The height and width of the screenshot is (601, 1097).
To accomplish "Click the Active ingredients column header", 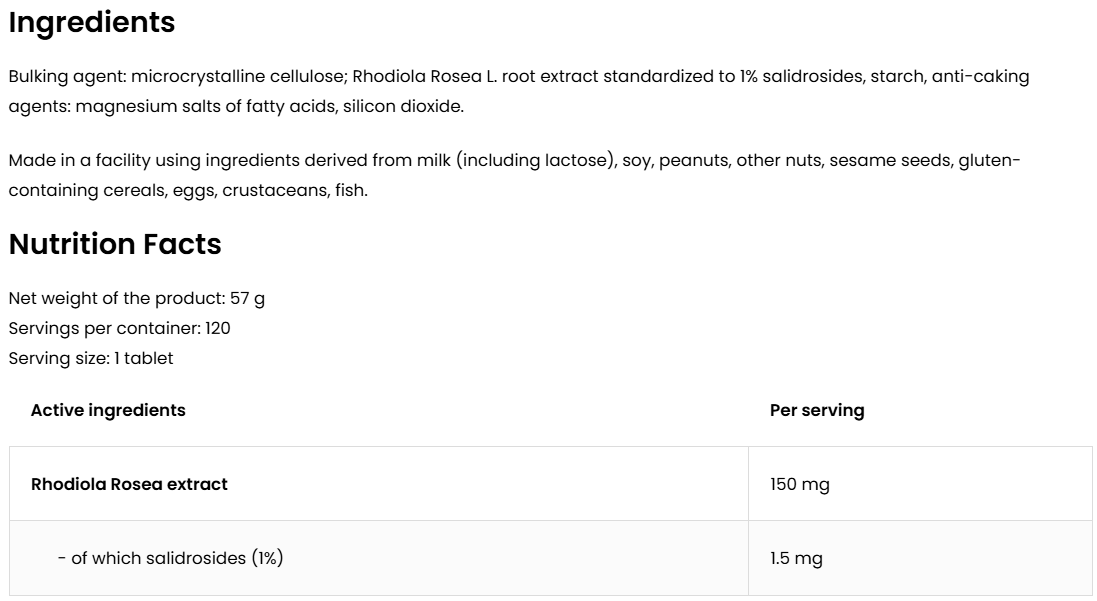I will 108,410.
